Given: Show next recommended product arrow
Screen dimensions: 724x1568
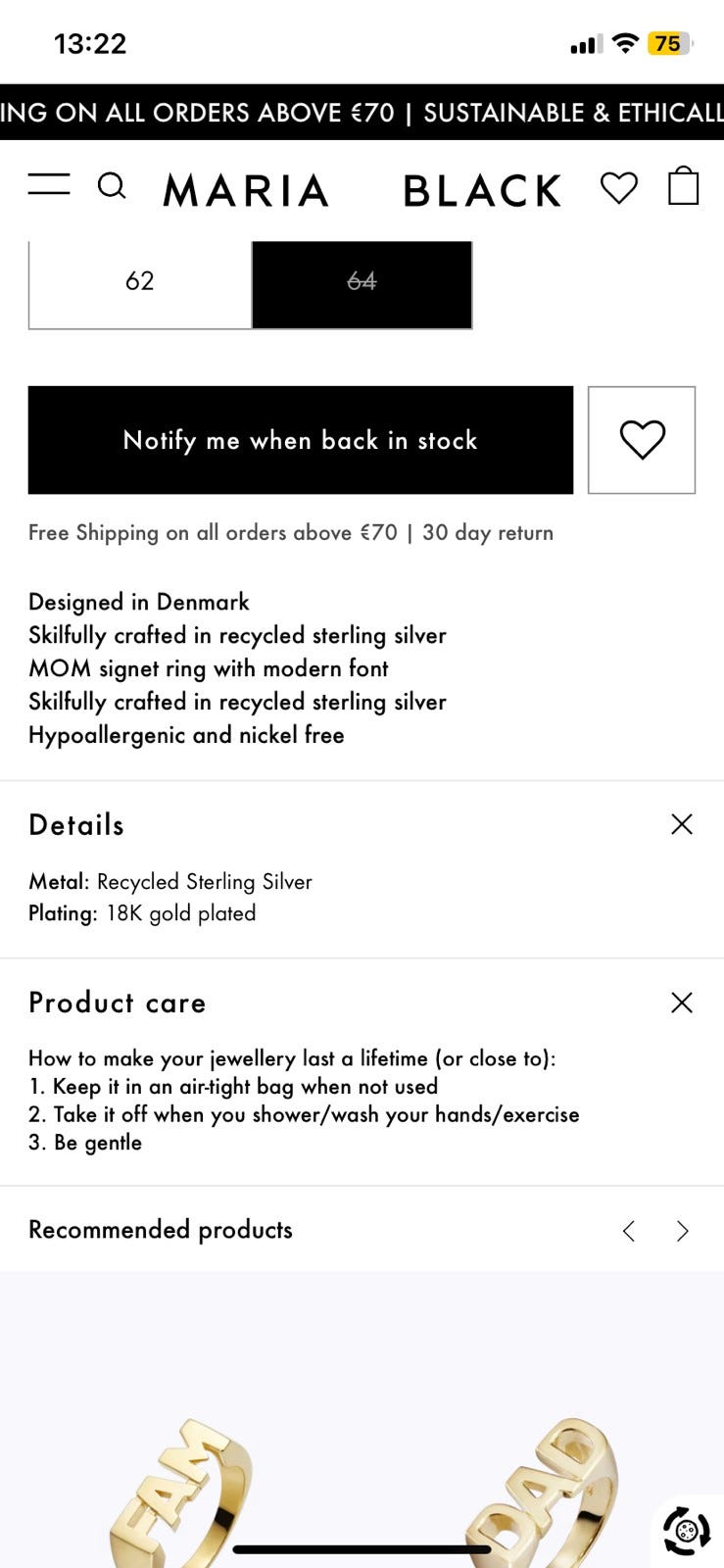Looking at the screenshot, I should [x=683, y=1231].
